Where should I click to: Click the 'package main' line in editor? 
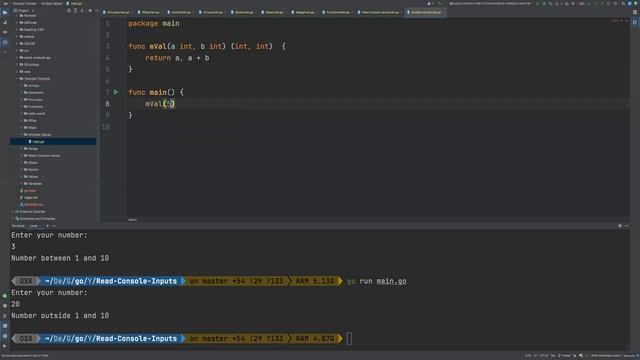154,24
